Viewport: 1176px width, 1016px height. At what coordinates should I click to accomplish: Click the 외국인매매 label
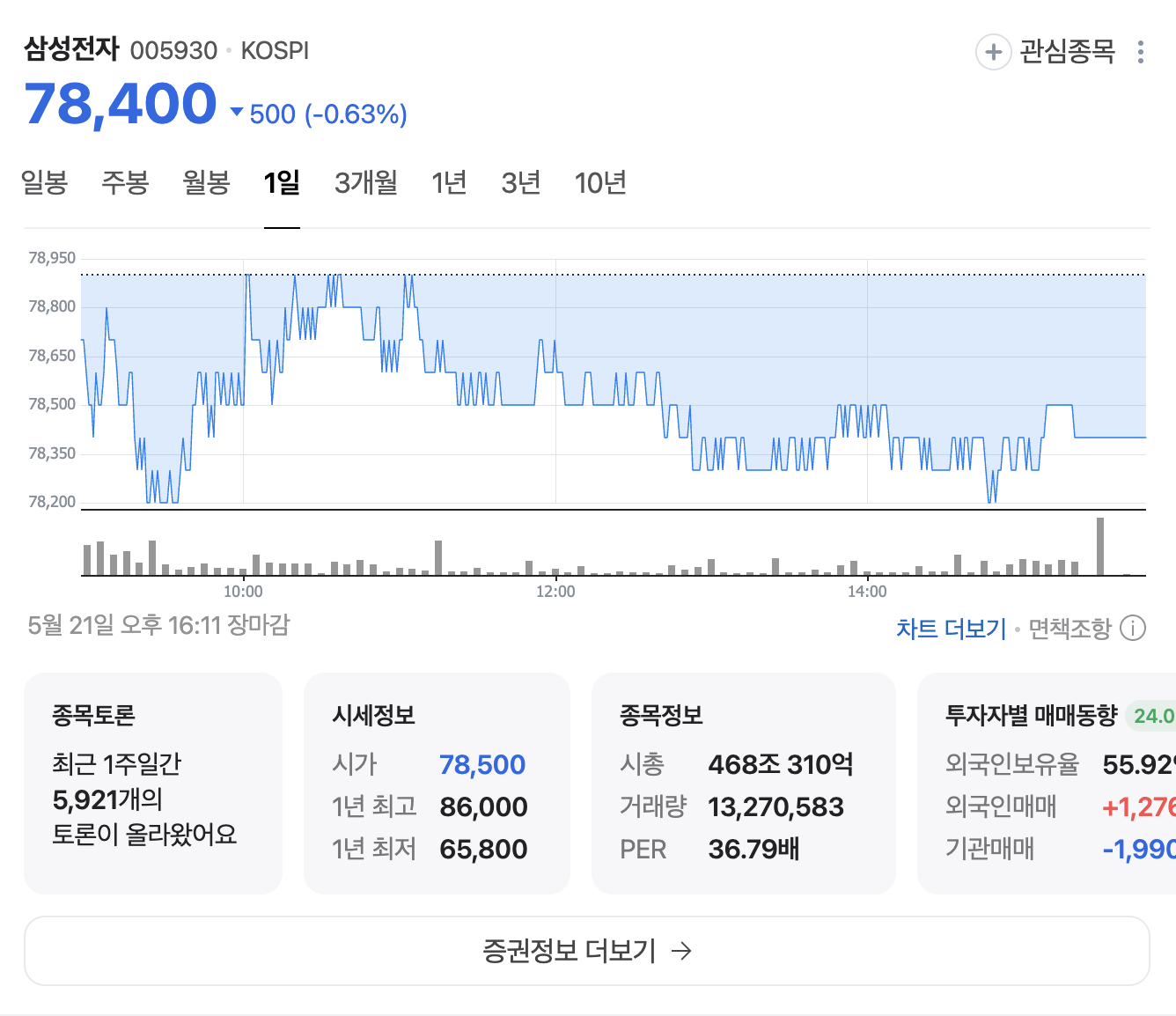[1001, 807]
